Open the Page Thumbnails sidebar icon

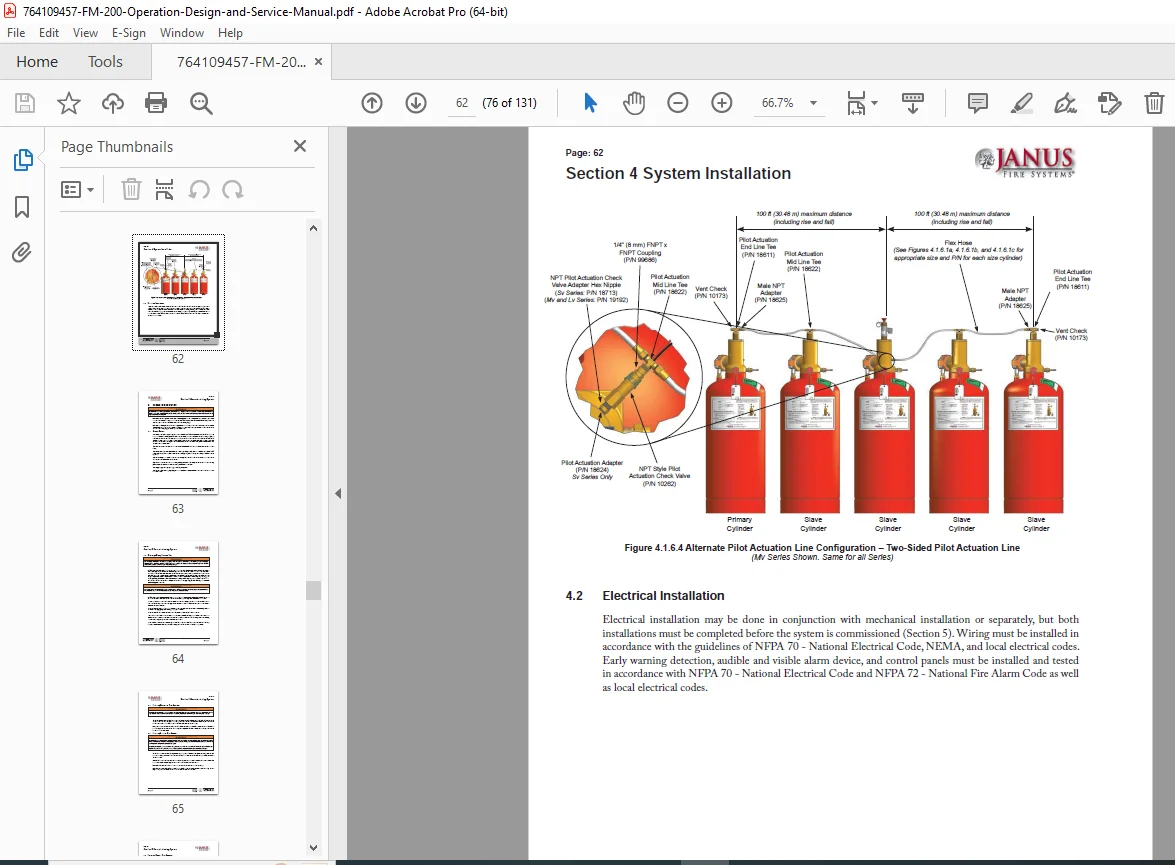point(22,159)
